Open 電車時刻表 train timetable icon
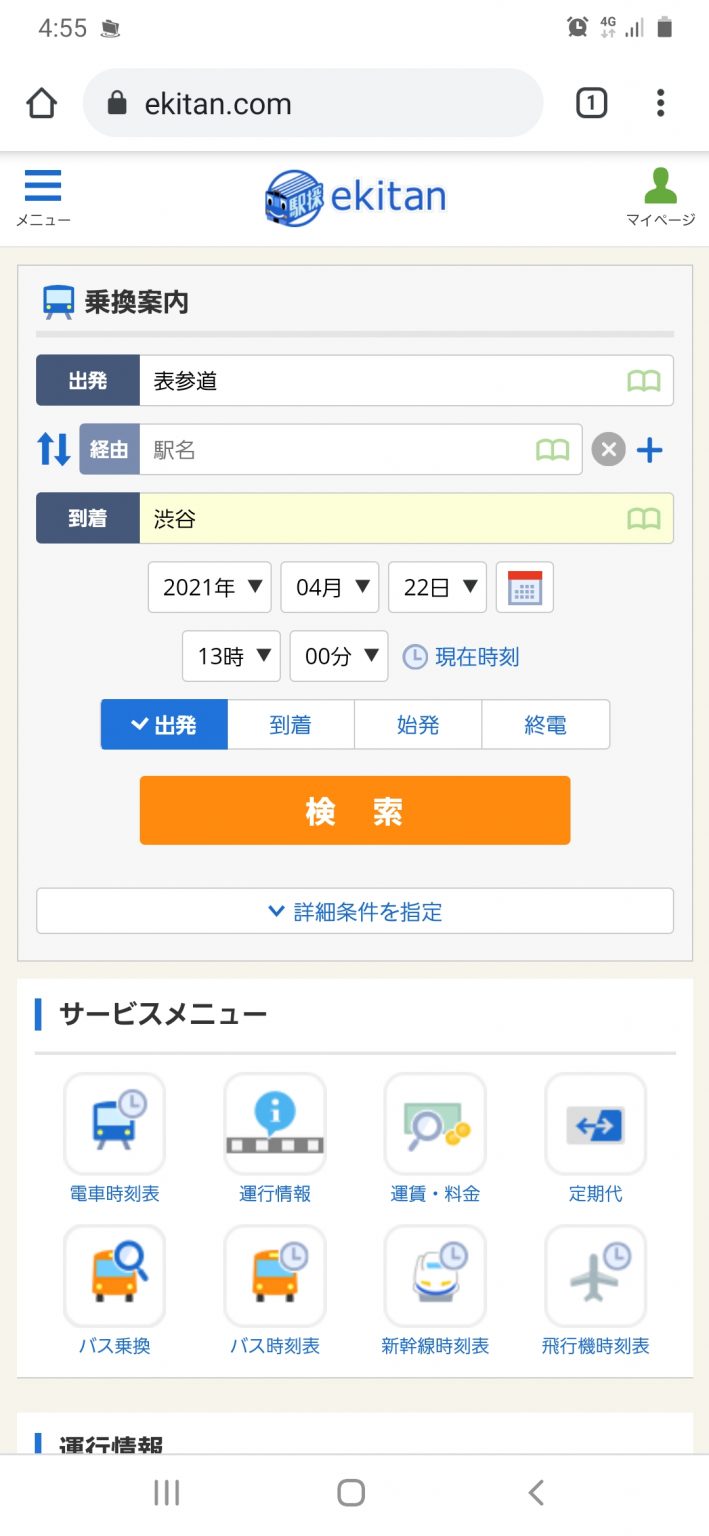 (x=114, y=1124)
